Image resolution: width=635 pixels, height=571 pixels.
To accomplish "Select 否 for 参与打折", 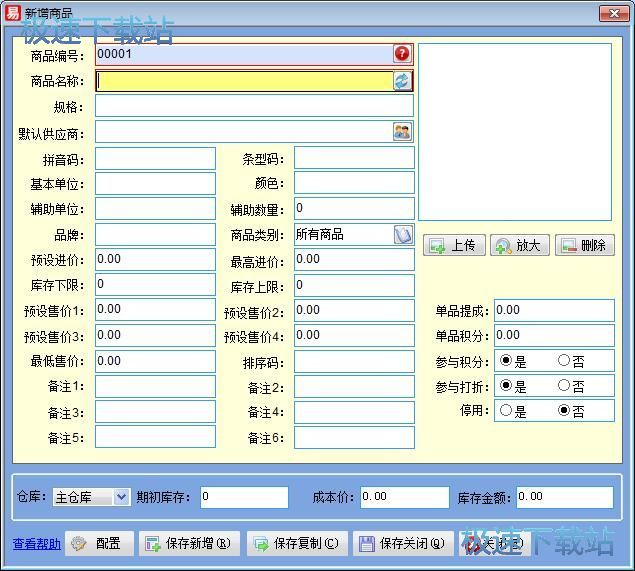I will pos(564,386).
